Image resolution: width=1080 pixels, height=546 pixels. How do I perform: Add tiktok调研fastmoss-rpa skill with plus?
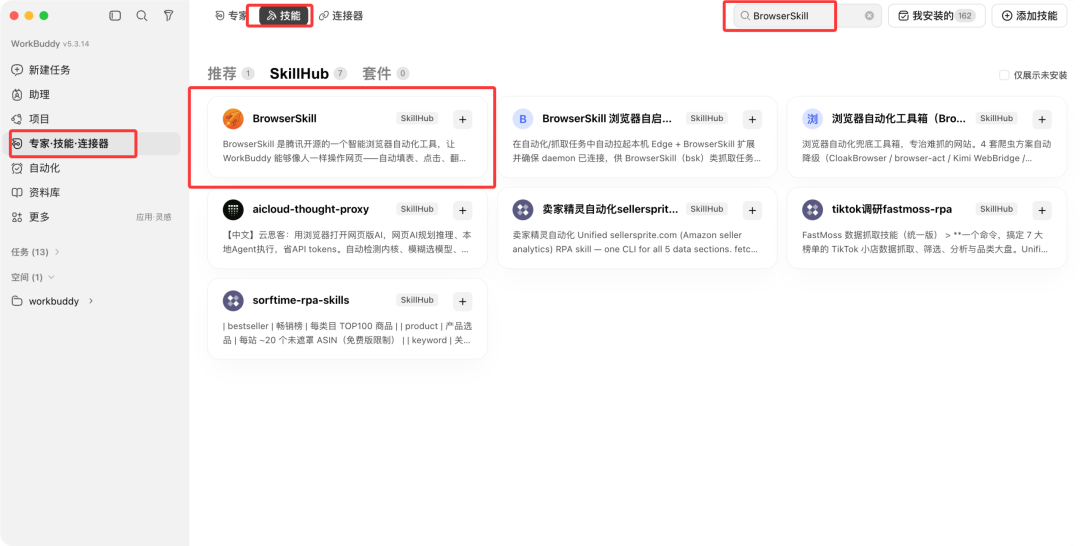pyautogui.click(x=1042, y=210)
